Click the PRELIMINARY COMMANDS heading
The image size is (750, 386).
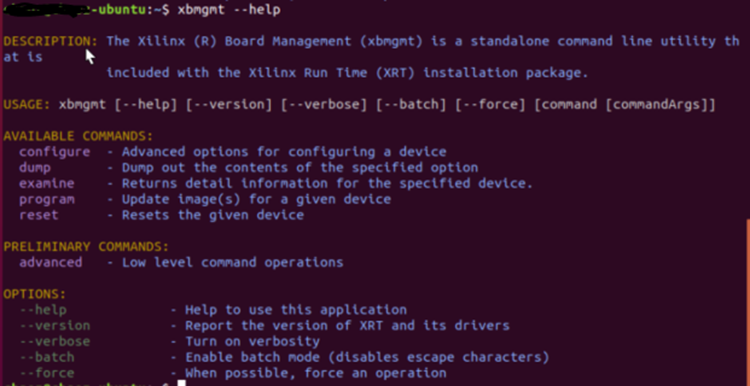click(x=86, y=247)
